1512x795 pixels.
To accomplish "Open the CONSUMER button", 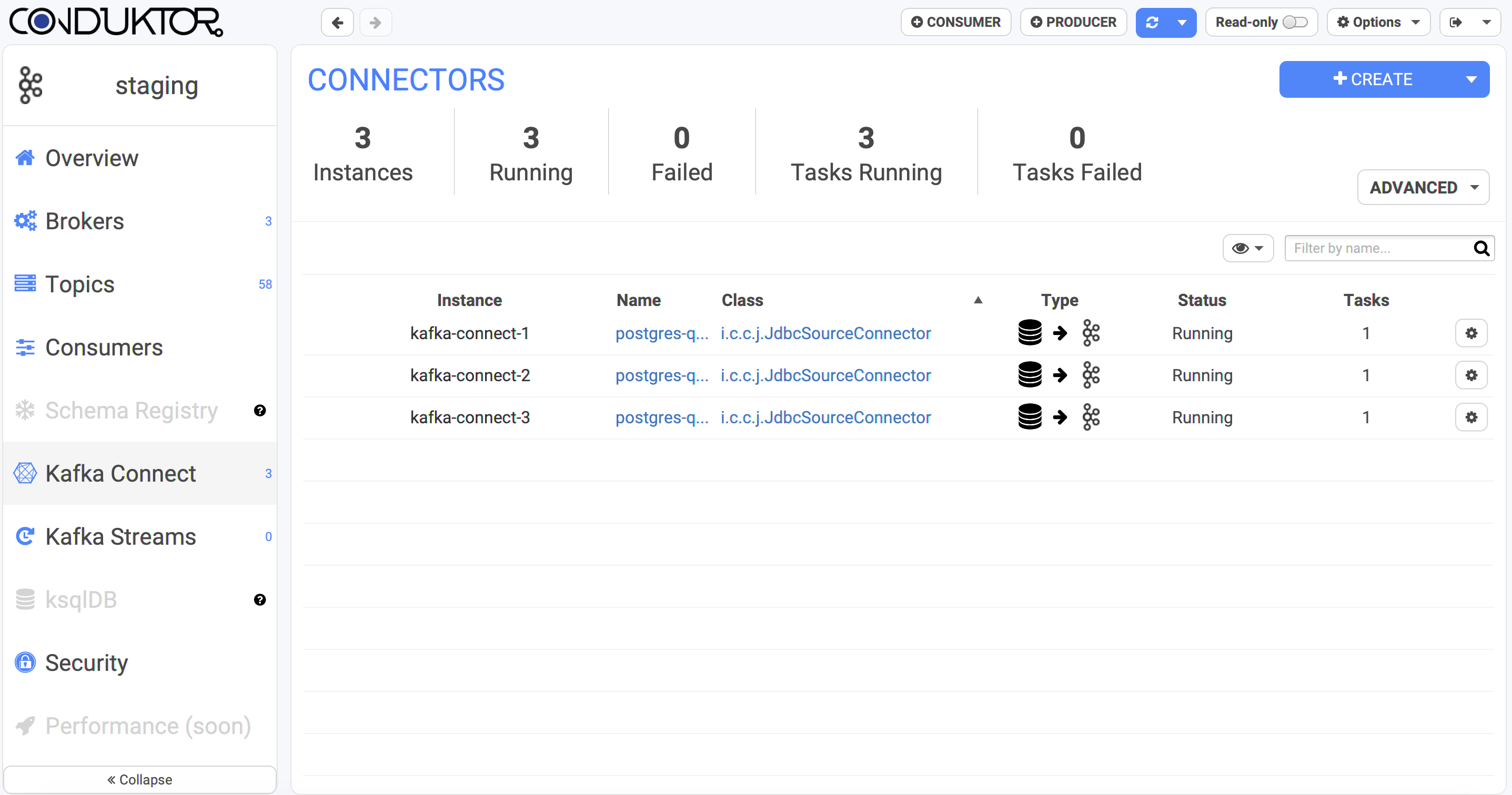I will pyautogui.click(x=955, y=22).
